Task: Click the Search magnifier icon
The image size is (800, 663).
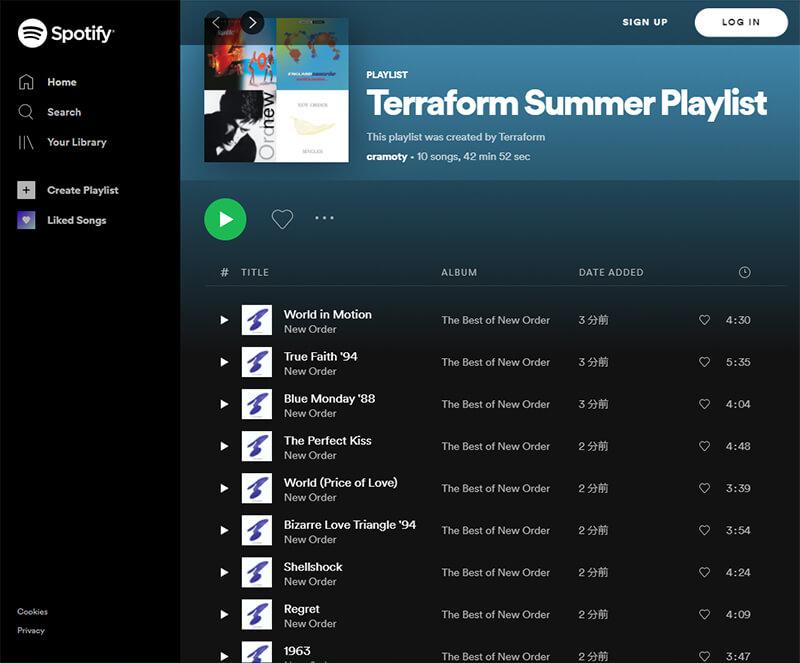Action: coord(26,112)
